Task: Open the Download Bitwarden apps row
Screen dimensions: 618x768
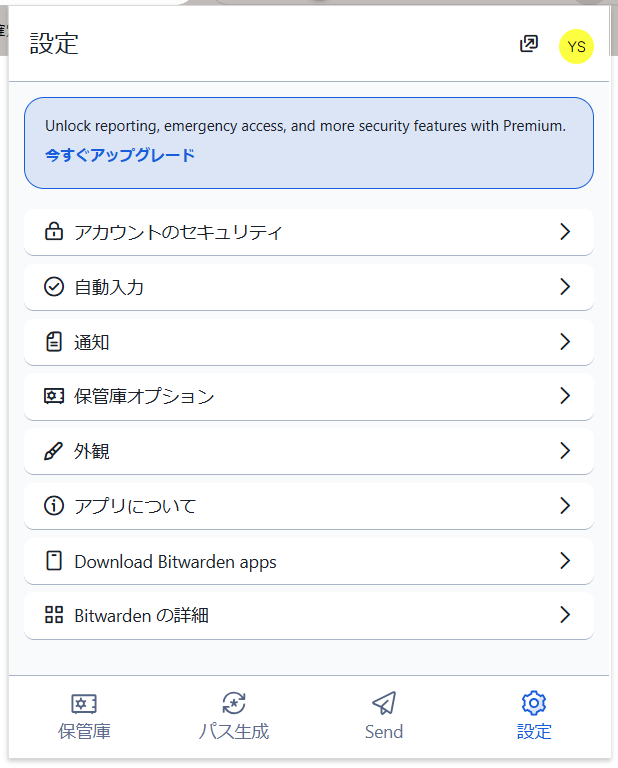Action: (300, 561)
